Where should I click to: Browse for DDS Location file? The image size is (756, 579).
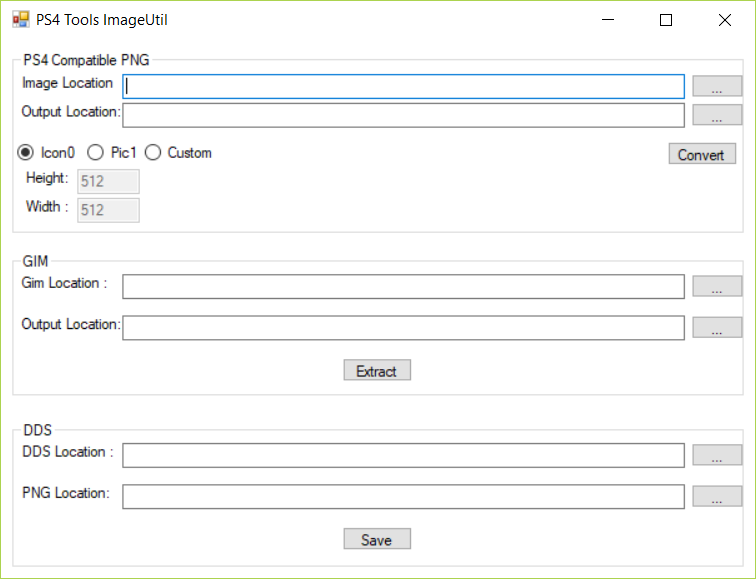[717, 455]
